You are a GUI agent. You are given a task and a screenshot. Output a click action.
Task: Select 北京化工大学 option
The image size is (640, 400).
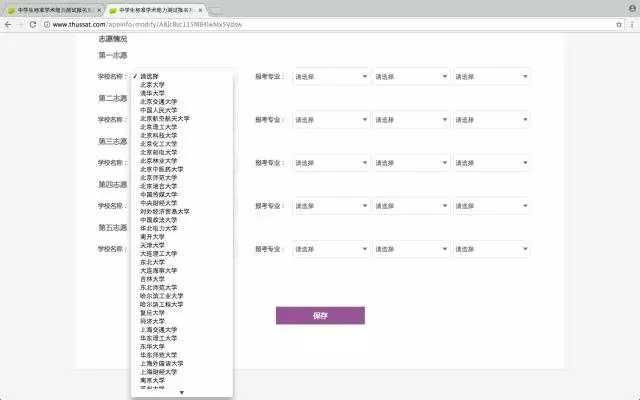pos(182,144)
